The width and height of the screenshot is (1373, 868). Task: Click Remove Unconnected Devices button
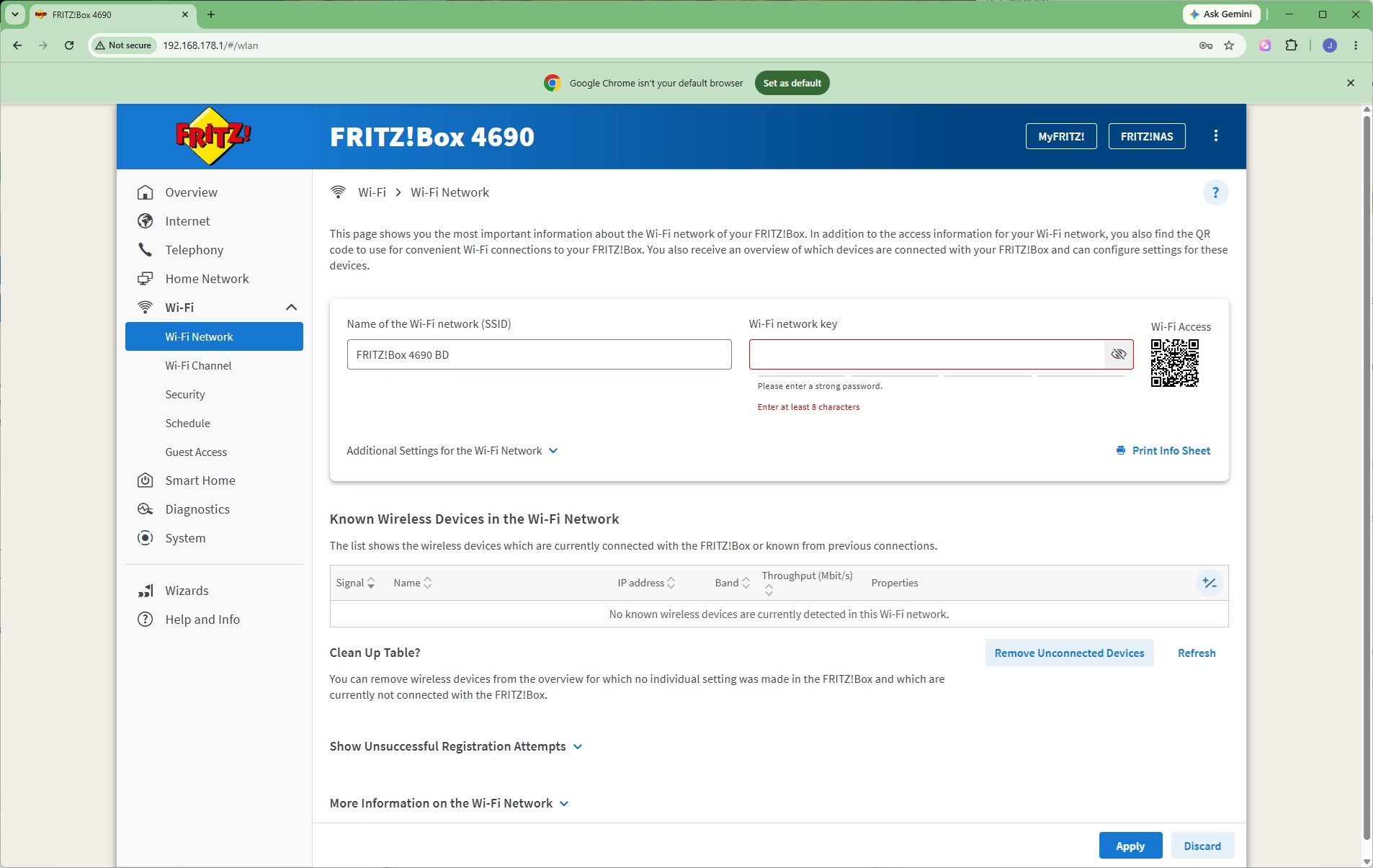click(1069, 653)
